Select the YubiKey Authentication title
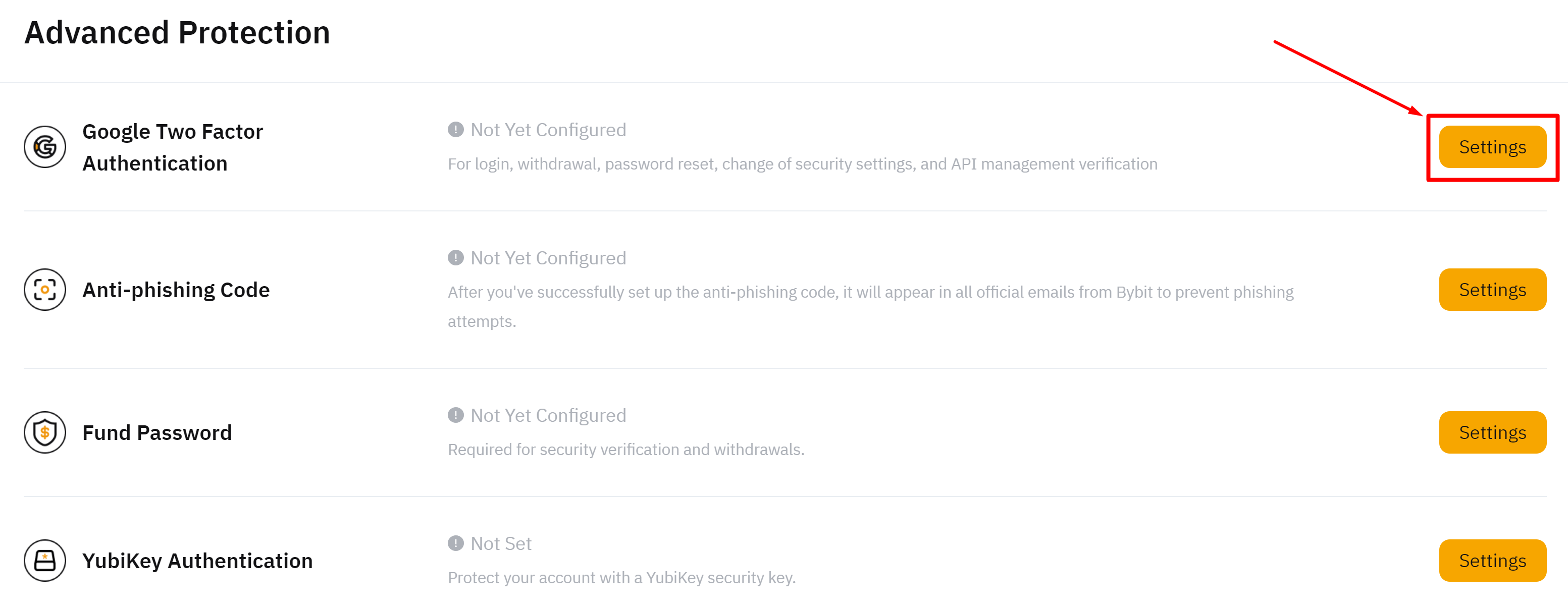Viewport: 1568px width, 610px height. (197, 561)
